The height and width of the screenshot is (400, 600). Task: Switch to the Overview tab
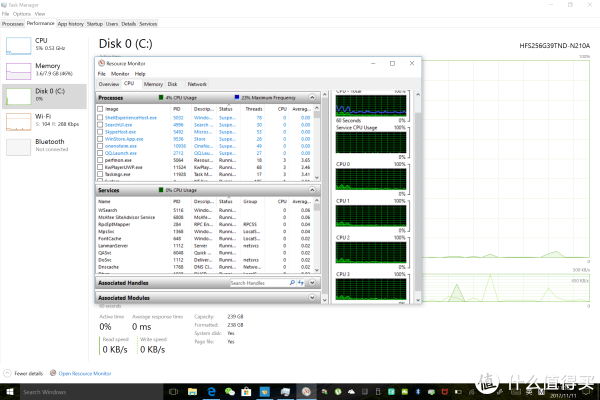109,84
